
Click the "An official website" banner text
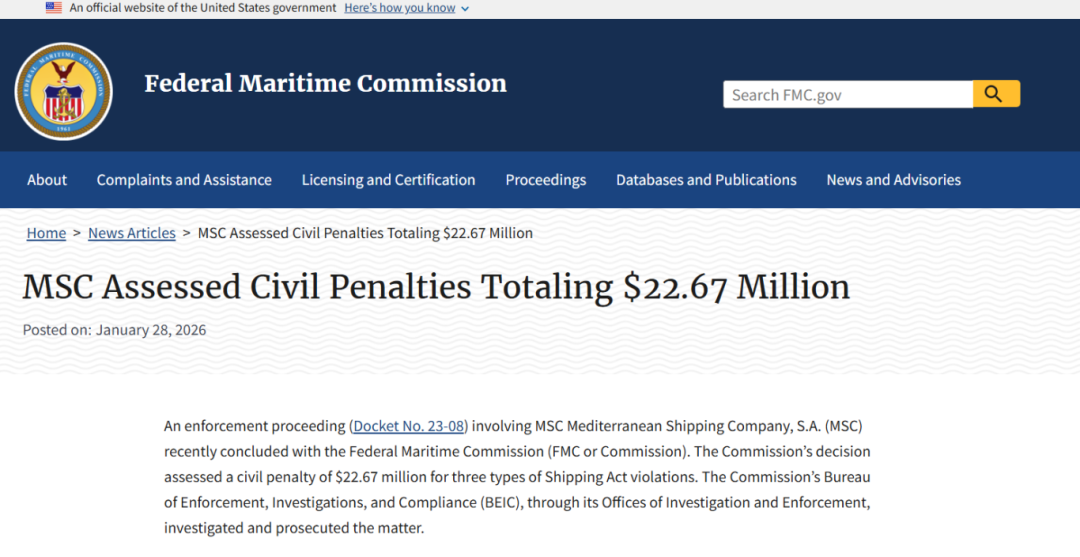tap(203, 8)
